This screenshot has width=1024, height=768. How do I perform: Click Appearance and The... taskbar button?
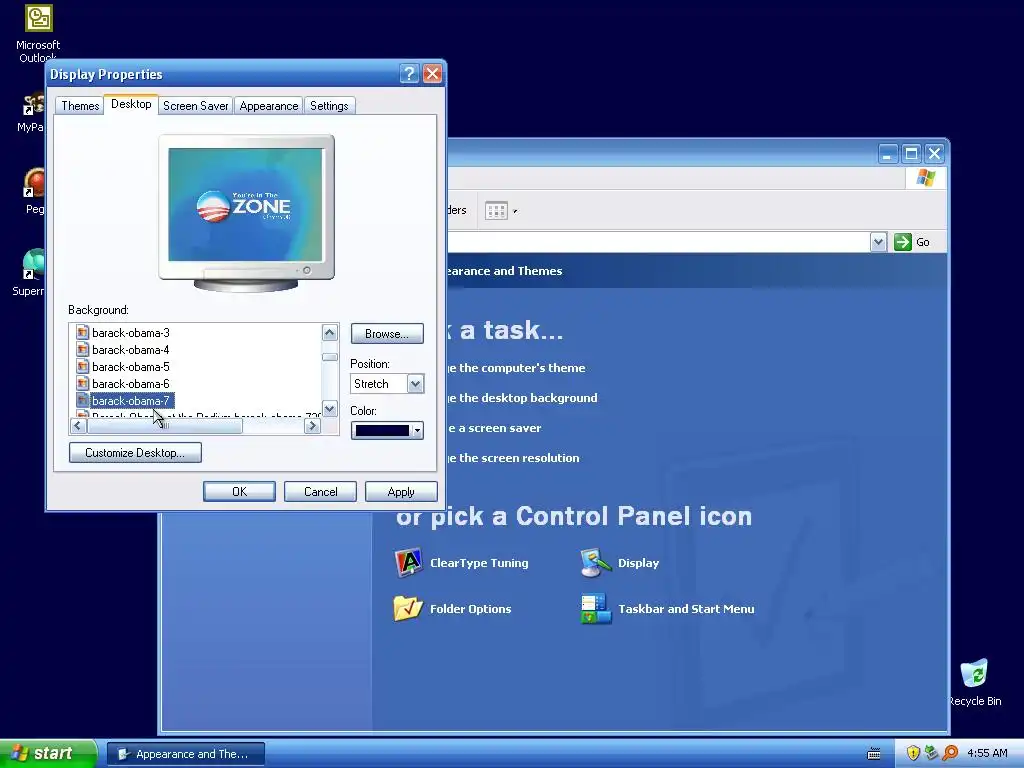[186, 754]
